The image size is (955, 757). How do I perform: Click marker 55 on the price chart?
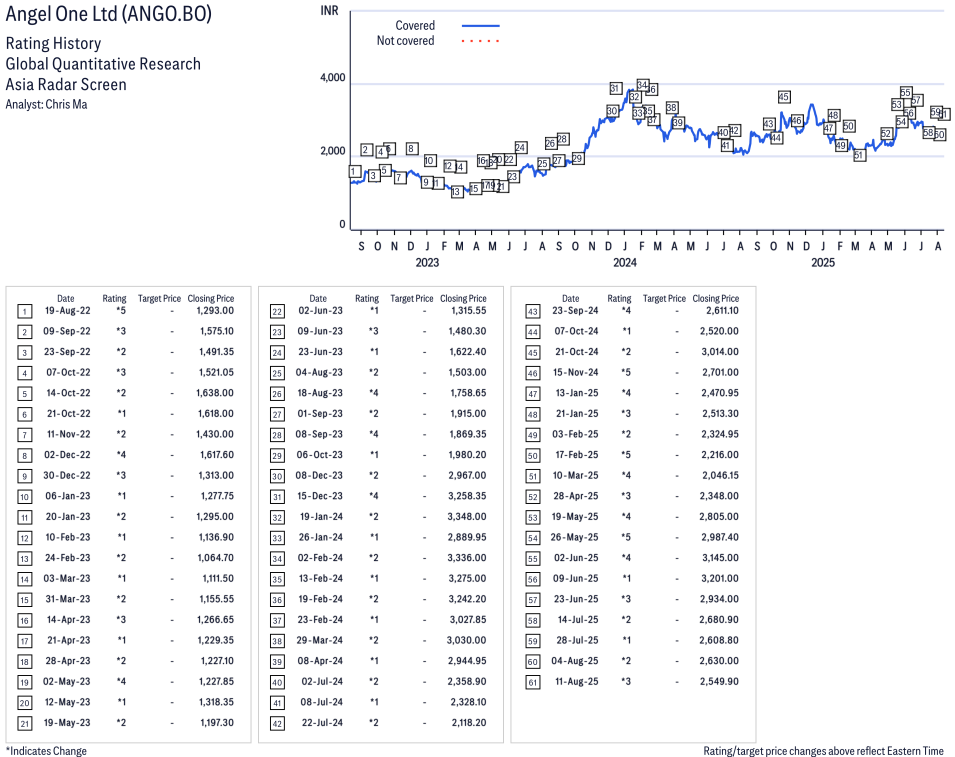pyautogui.click(x=906, y=93)
